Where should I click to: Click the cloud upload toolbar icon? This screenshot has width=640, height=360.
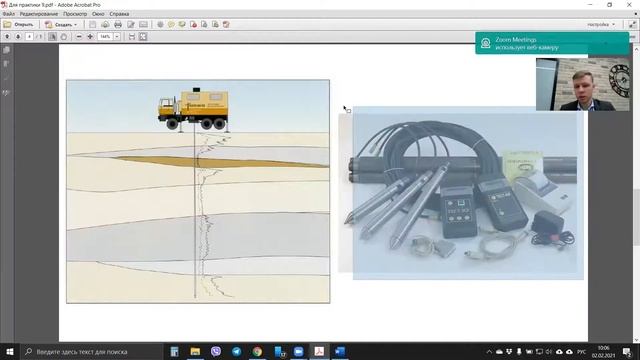point(105,24)
